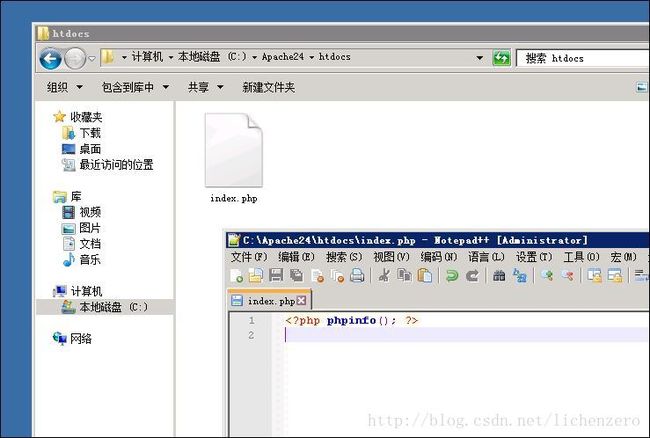Viewport: 650px width, 438px height.
Task: Select 桌面 in the navigation pane
Action: (x=90, y=149)
